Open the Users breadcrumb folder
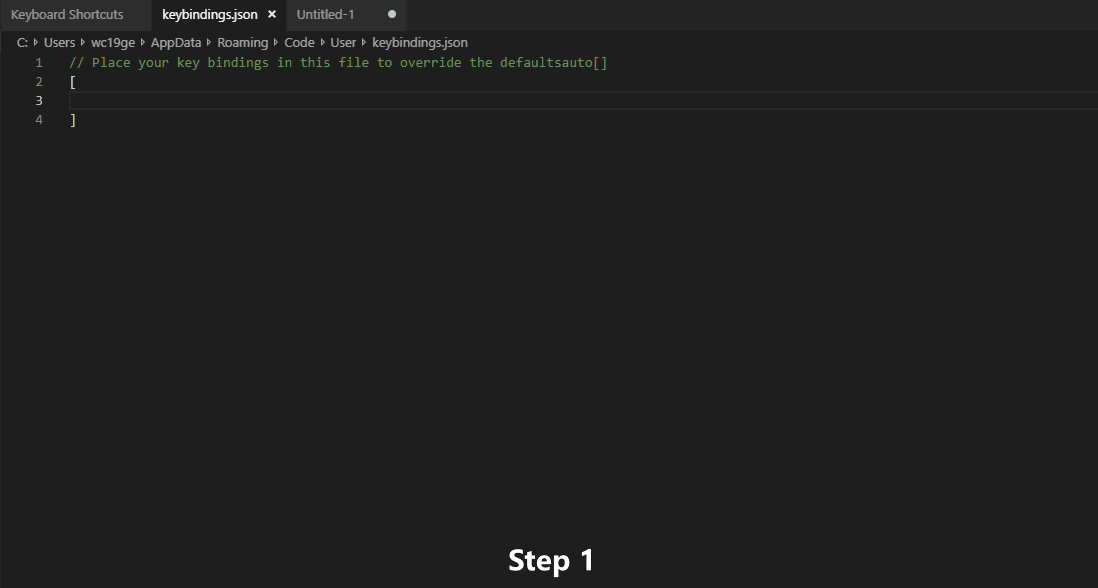Screen dimensions: 1098x588 pos(60,43)
